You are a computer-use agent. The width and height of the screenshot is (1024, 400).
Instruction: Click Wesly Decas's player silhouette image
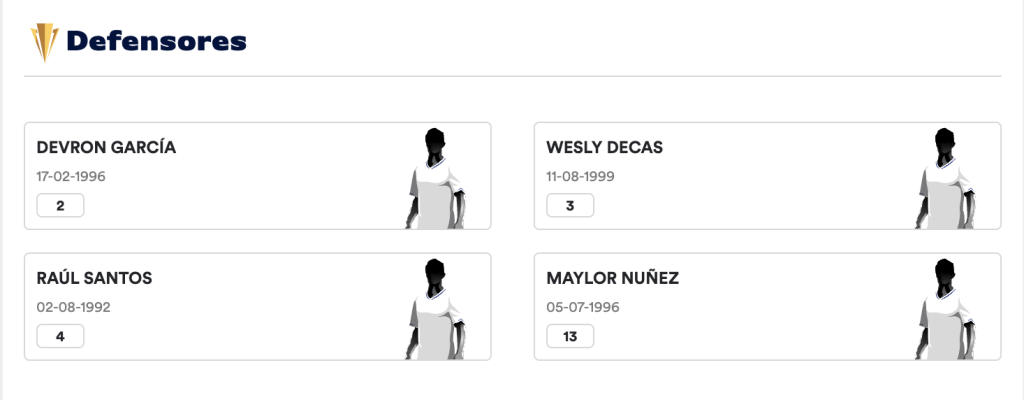pyautogui.click(x=946, y=178)
